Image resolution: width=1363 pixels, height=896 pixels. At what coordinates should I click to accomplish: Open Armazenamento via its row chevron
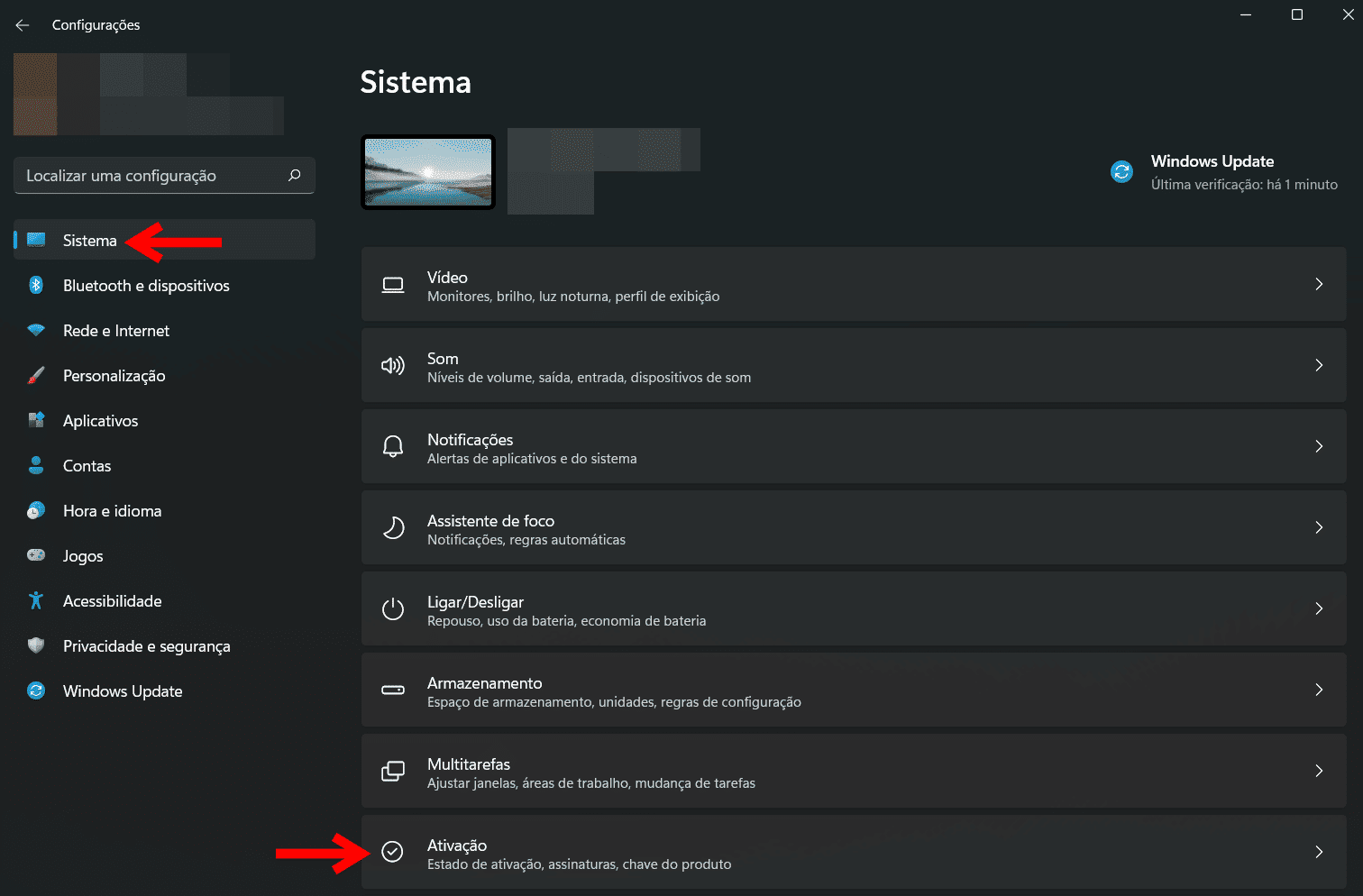(1319, 690)
